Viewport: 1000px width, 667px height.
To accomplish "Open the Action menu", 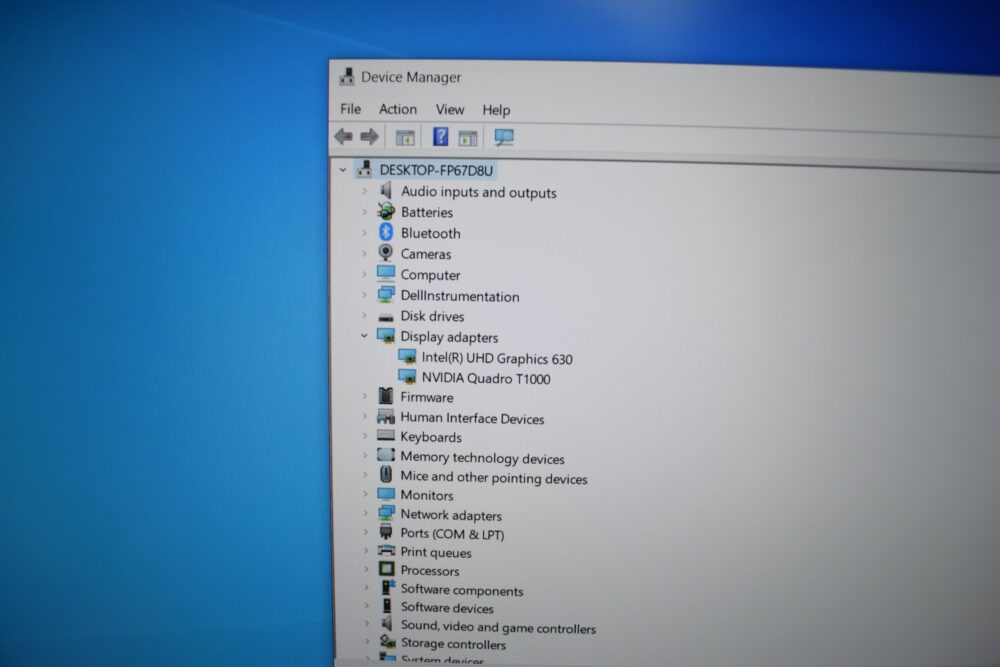I will tap(398, 109).
